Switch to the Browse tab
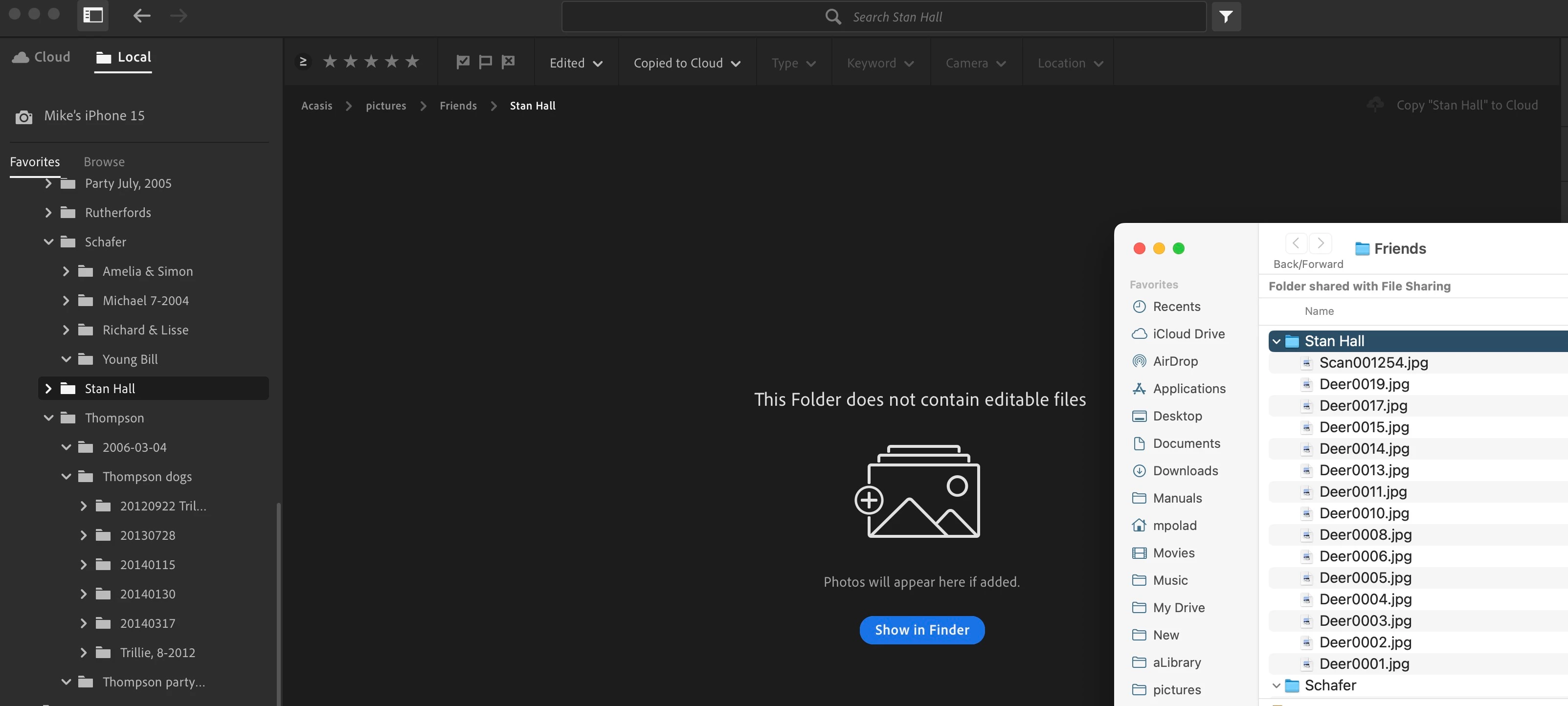 tap(104, 162)
